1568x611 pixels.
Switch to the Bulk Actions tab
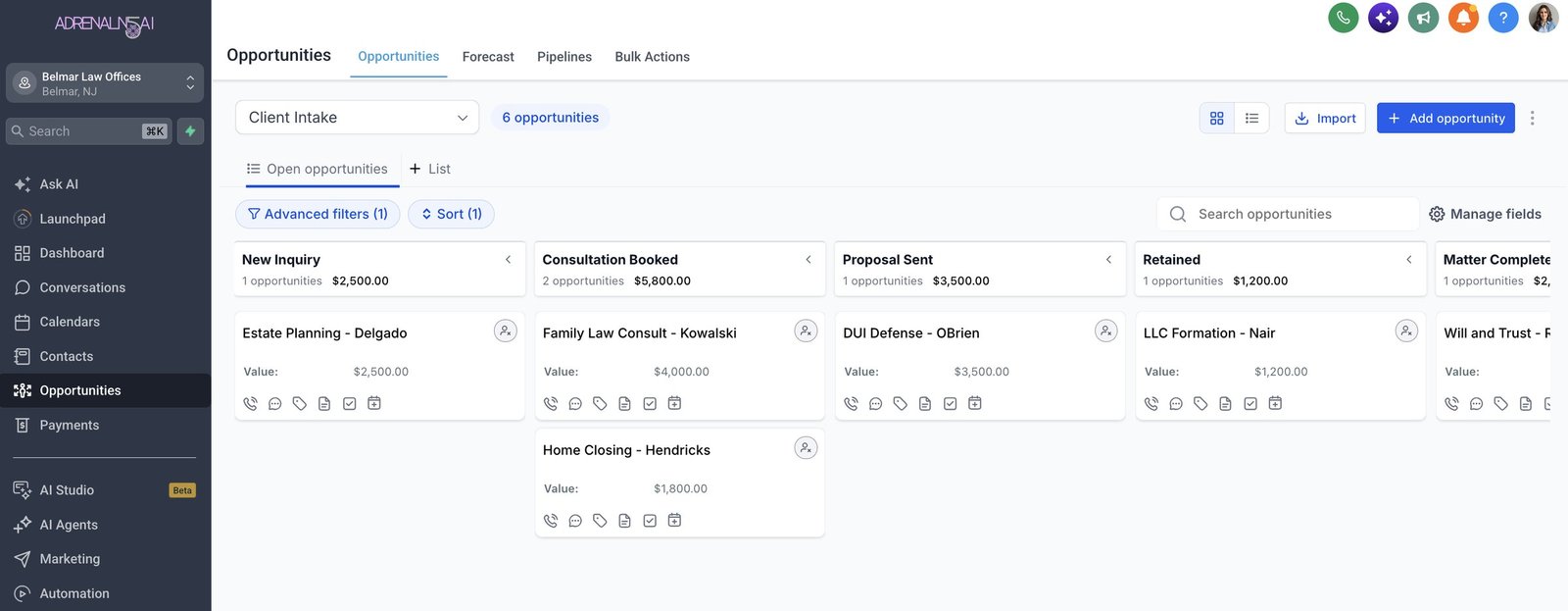[x=653, y=57]
